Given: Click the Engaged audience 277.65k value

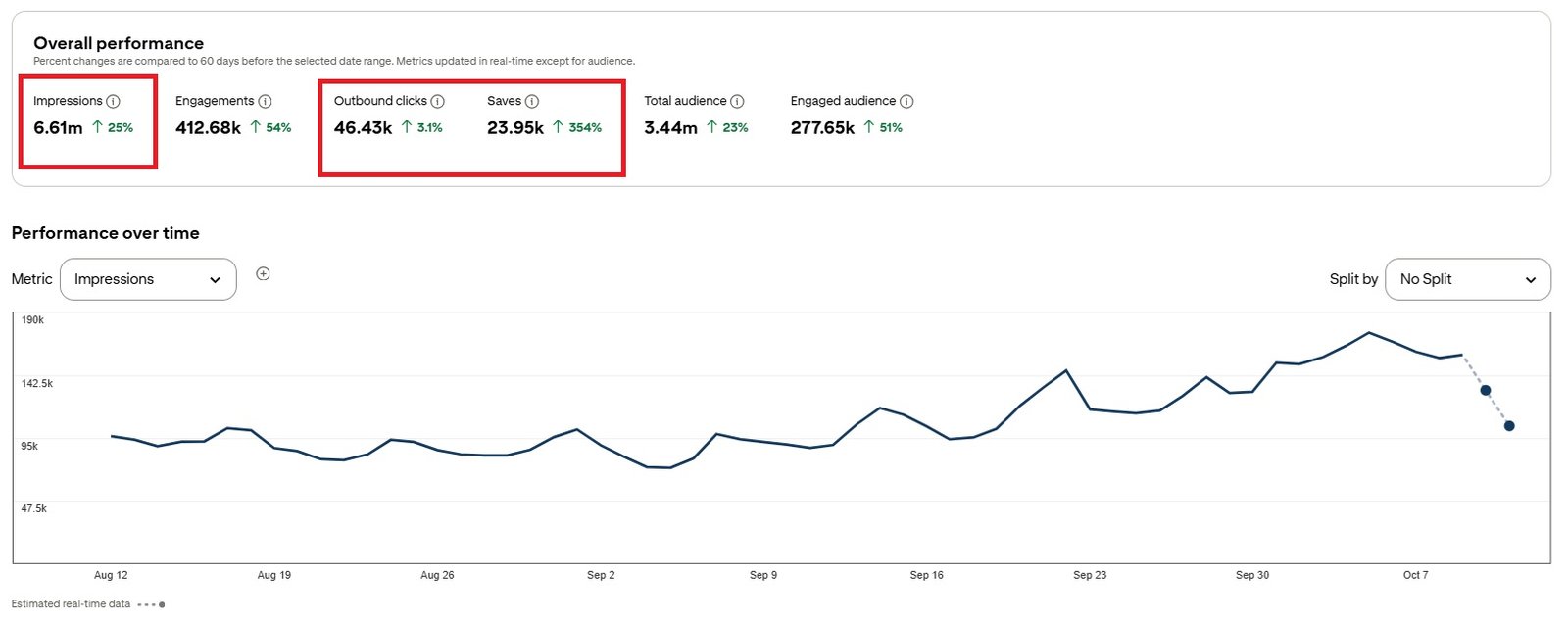Looking at the screenshot, I should click(822, 128).
